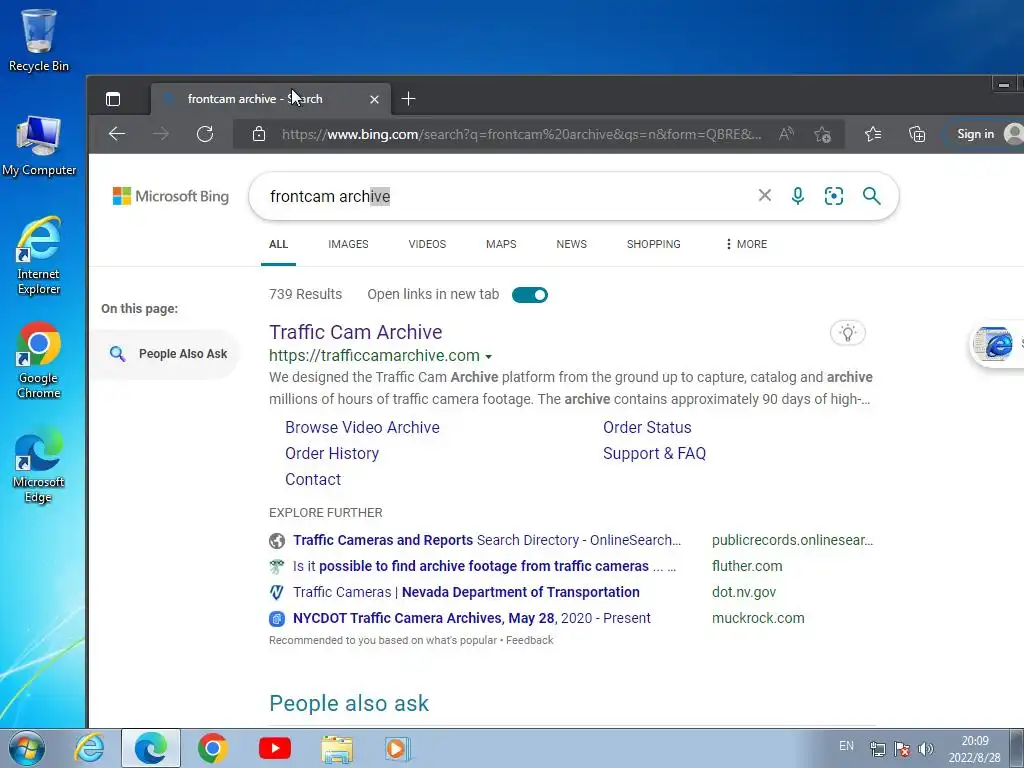Add this page to favorites
The image size is (1024, 768).
822,134
